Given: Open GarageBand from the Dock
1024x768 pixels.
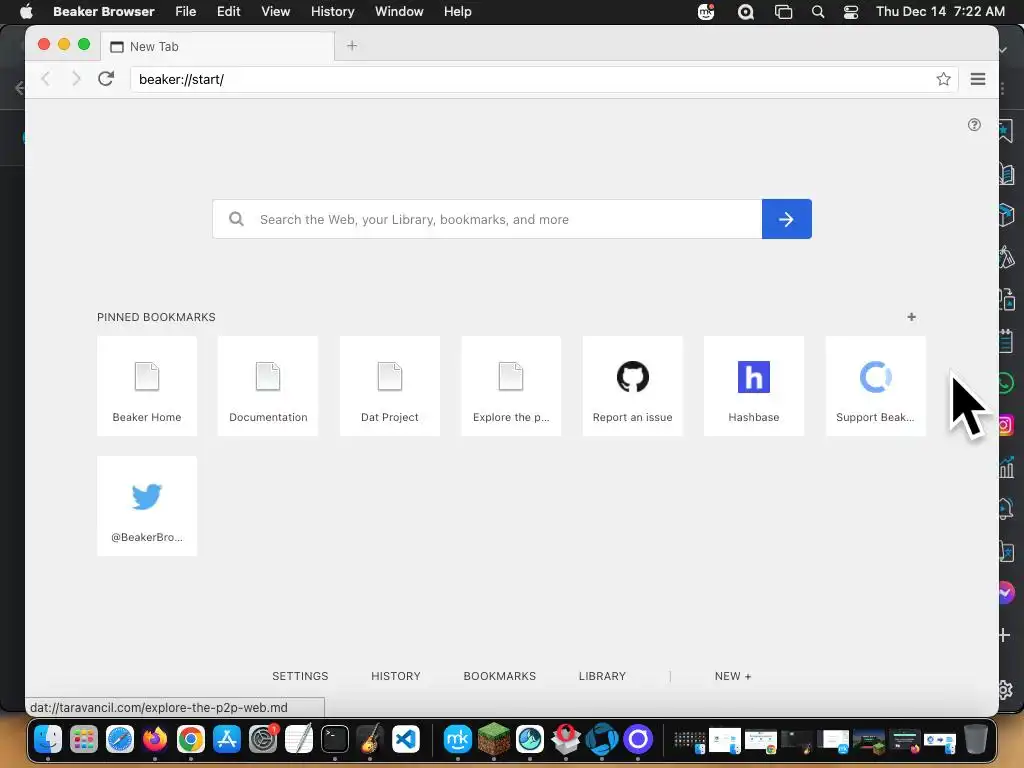Looking at the screenshot, I should click(x=370, y=739).
